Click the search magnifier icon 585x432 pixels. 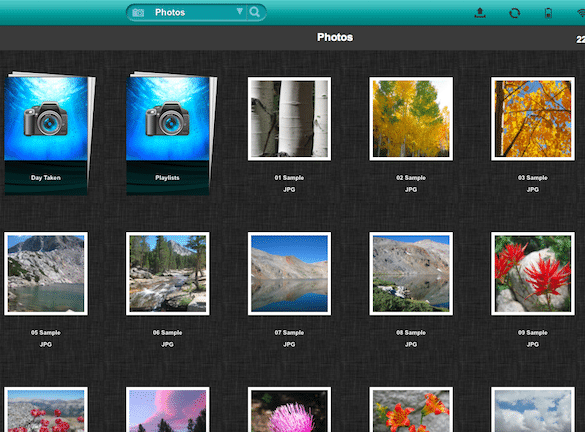click(x=255, y=12)
